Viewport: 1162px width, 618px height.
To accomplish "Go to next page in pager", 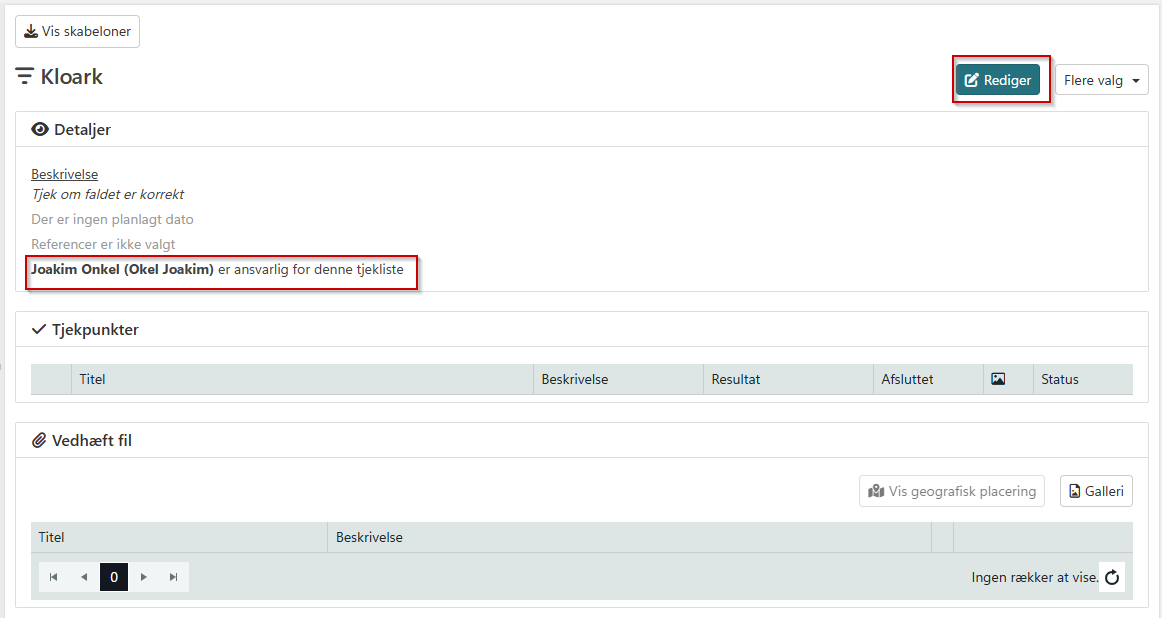I will (144, 577).
